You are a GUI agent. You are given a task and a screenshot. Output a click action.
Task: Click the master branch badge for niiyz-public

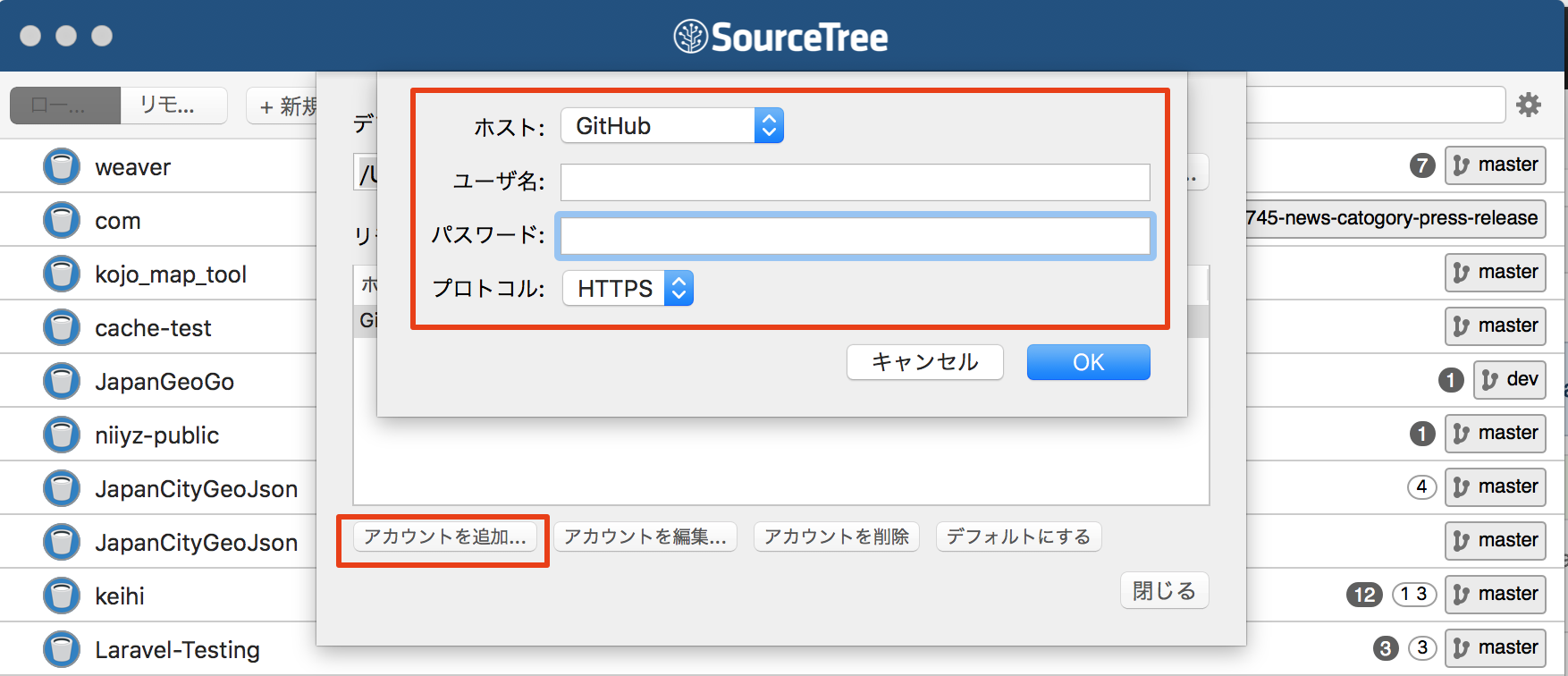pyautogui.click(x=1496, y=434)
